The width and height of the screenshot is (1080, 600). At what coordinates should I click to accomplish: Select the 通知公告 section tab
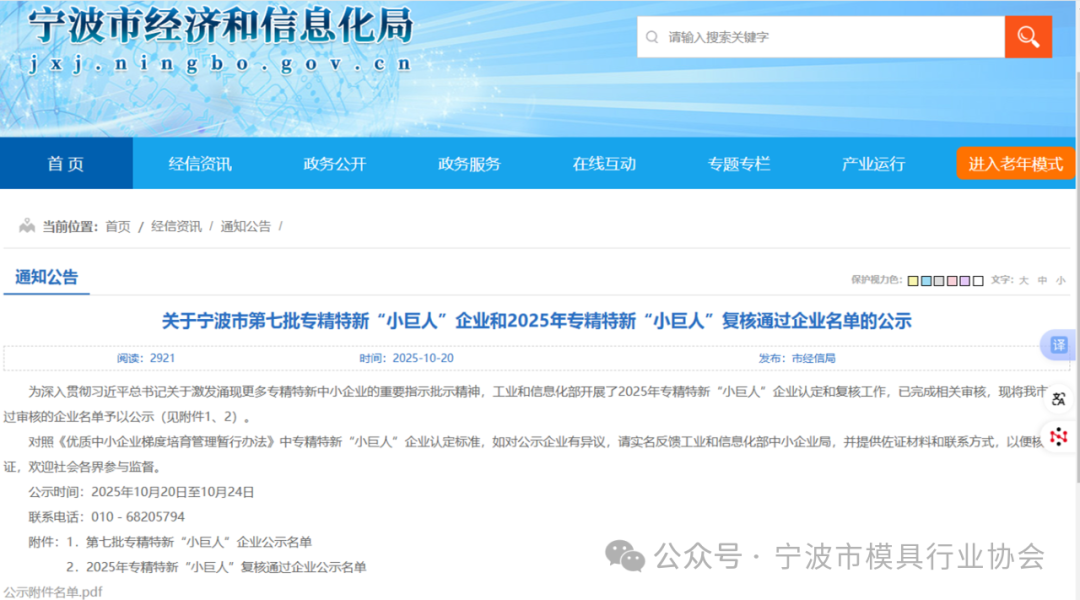pos(47,277)
